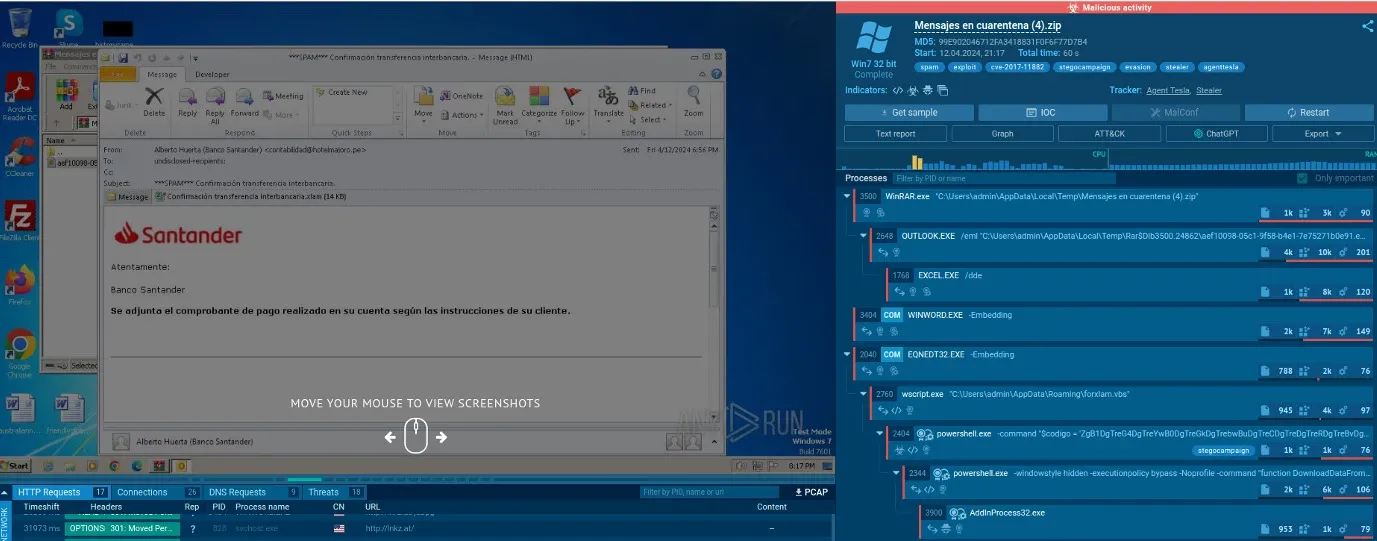Image resolution: width=1377 pixels, height=541 pixels.
Task: Switch to the Connections tab
Action: point(157,492)
